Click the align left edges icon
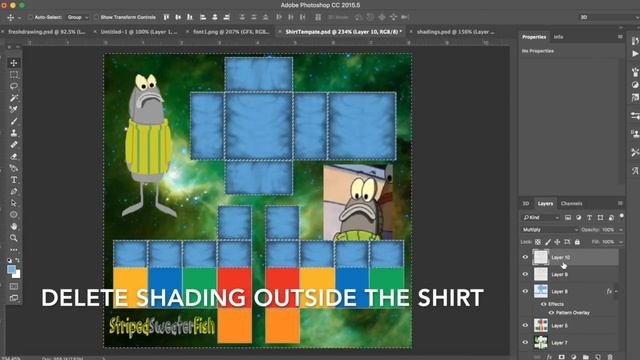640x360 pixels. pos(203,17)
